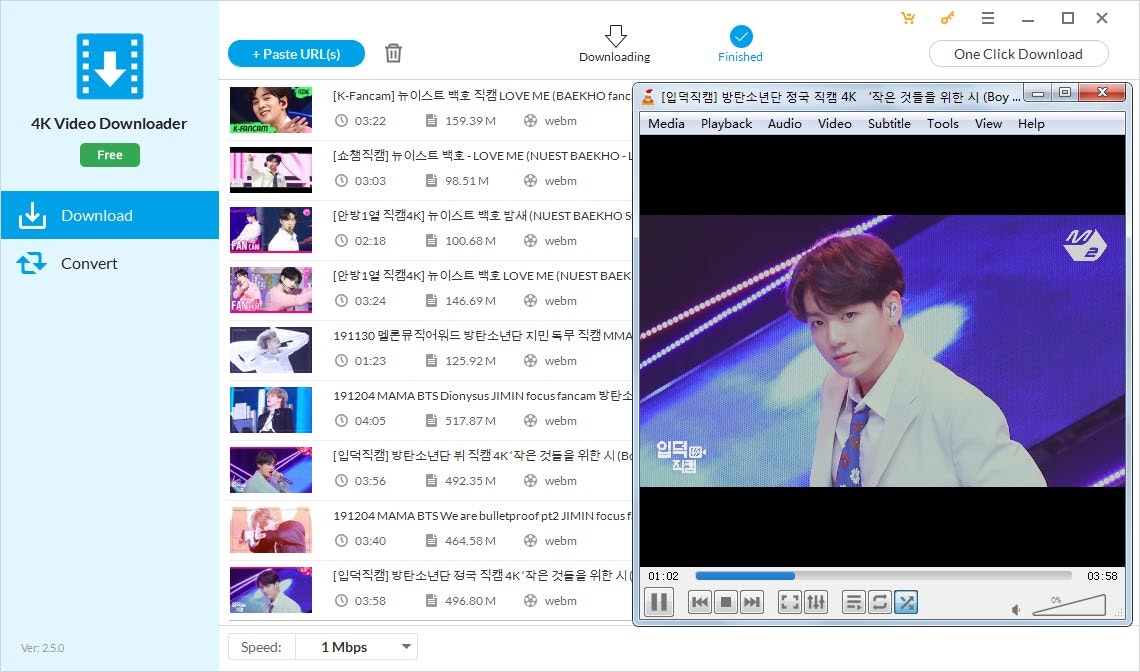Skip to next media in VLC
The height and width of the screenshot is (672, 1140).
752,602
